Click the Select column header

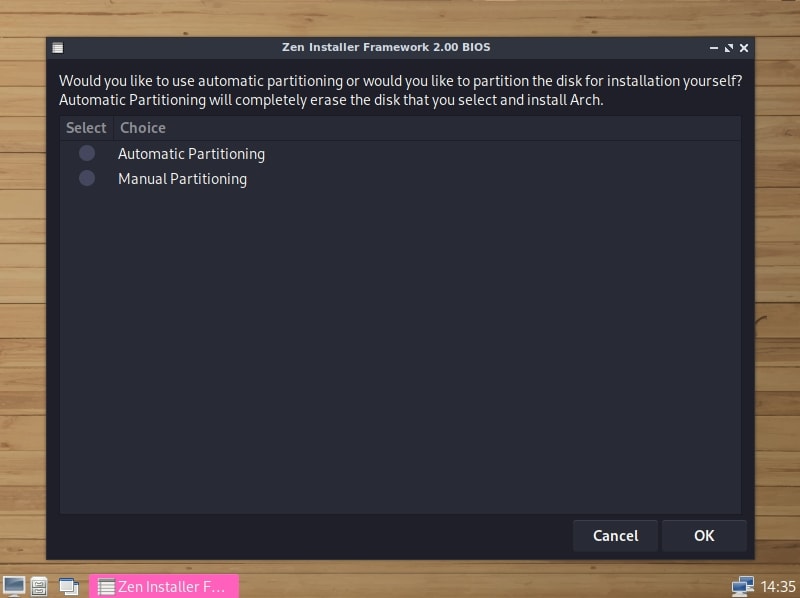tap(85, 127)
